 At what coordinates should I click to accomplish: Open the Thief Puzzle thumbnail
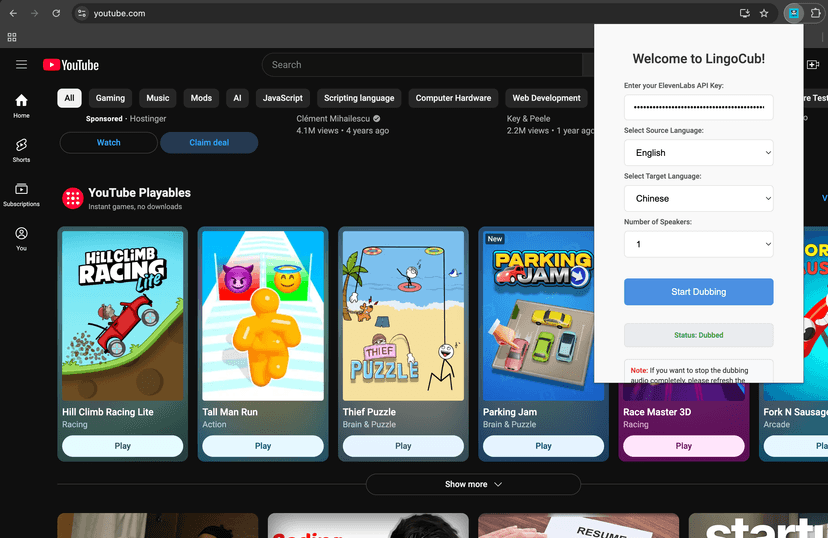coord(403,316)
